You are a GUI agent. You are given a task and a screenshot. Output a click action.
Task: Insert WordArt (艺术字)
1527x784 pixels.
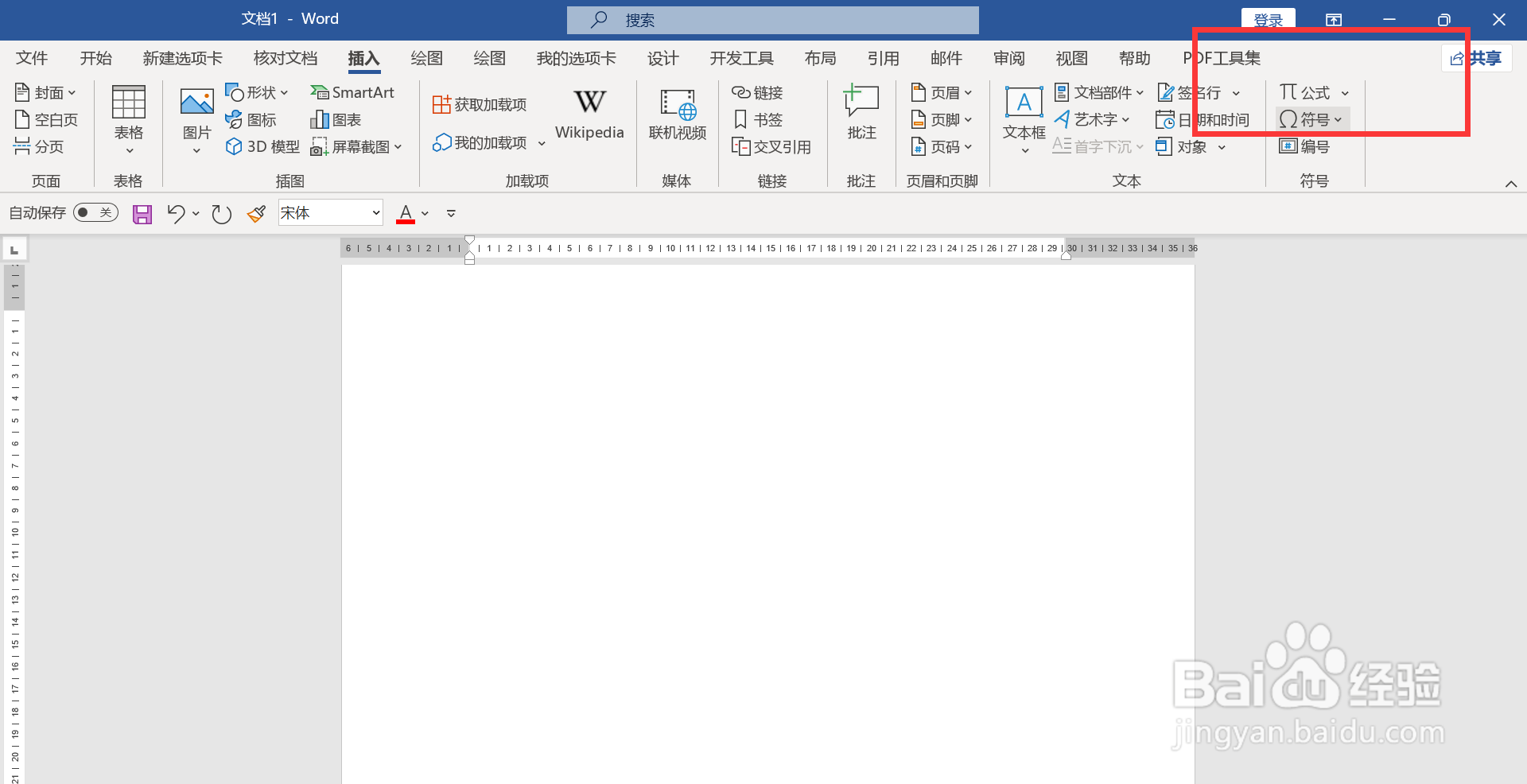click(1092, 120)
